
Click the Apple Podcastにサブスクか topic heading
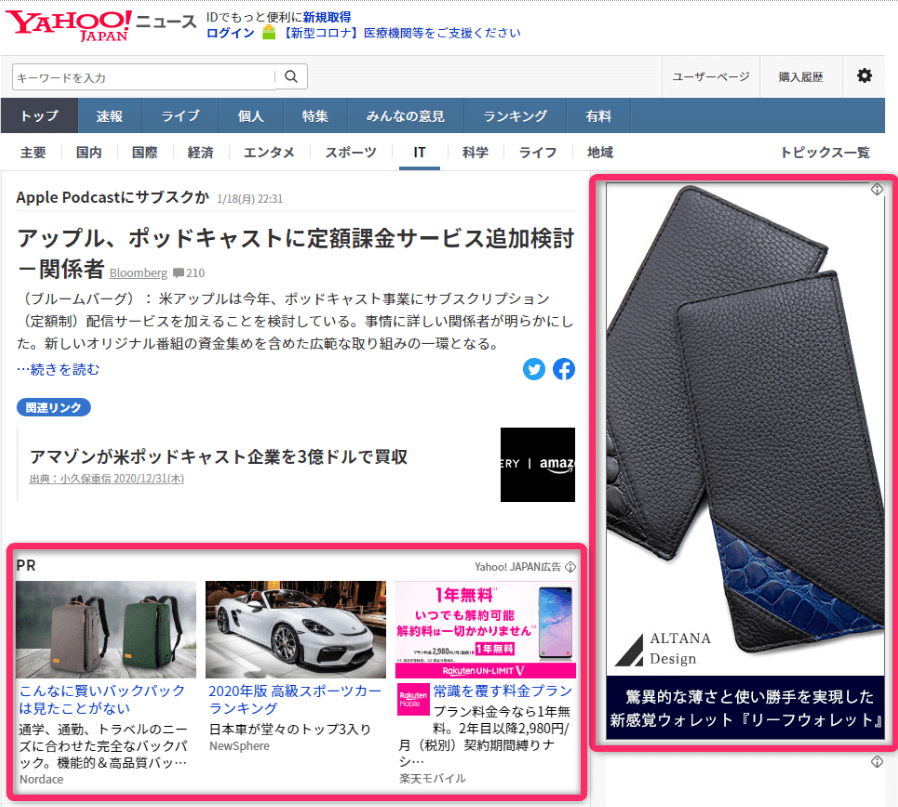[112, 198]
